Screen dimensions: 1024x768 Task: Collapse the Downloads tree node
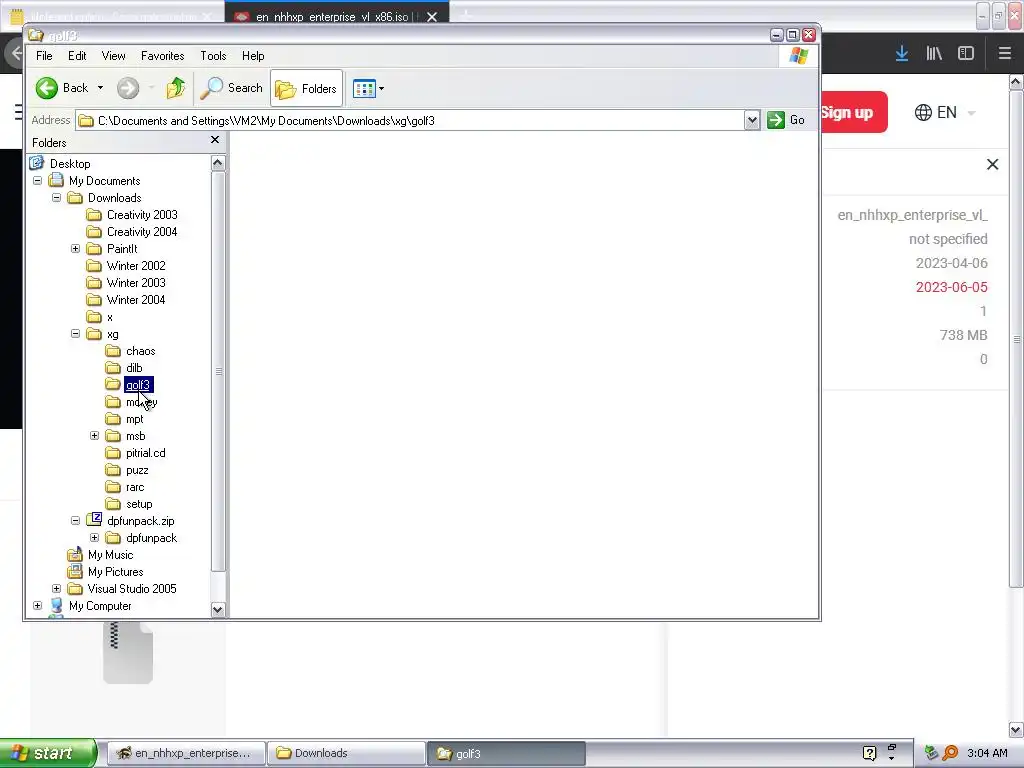pos(57,198)
